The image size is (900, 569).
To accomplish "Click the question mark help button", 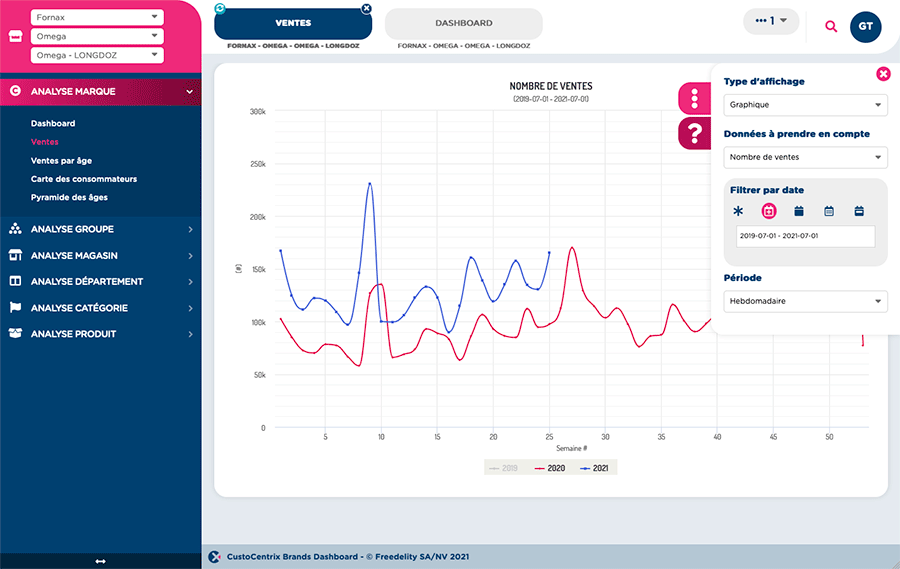I will tap(694, 133).
